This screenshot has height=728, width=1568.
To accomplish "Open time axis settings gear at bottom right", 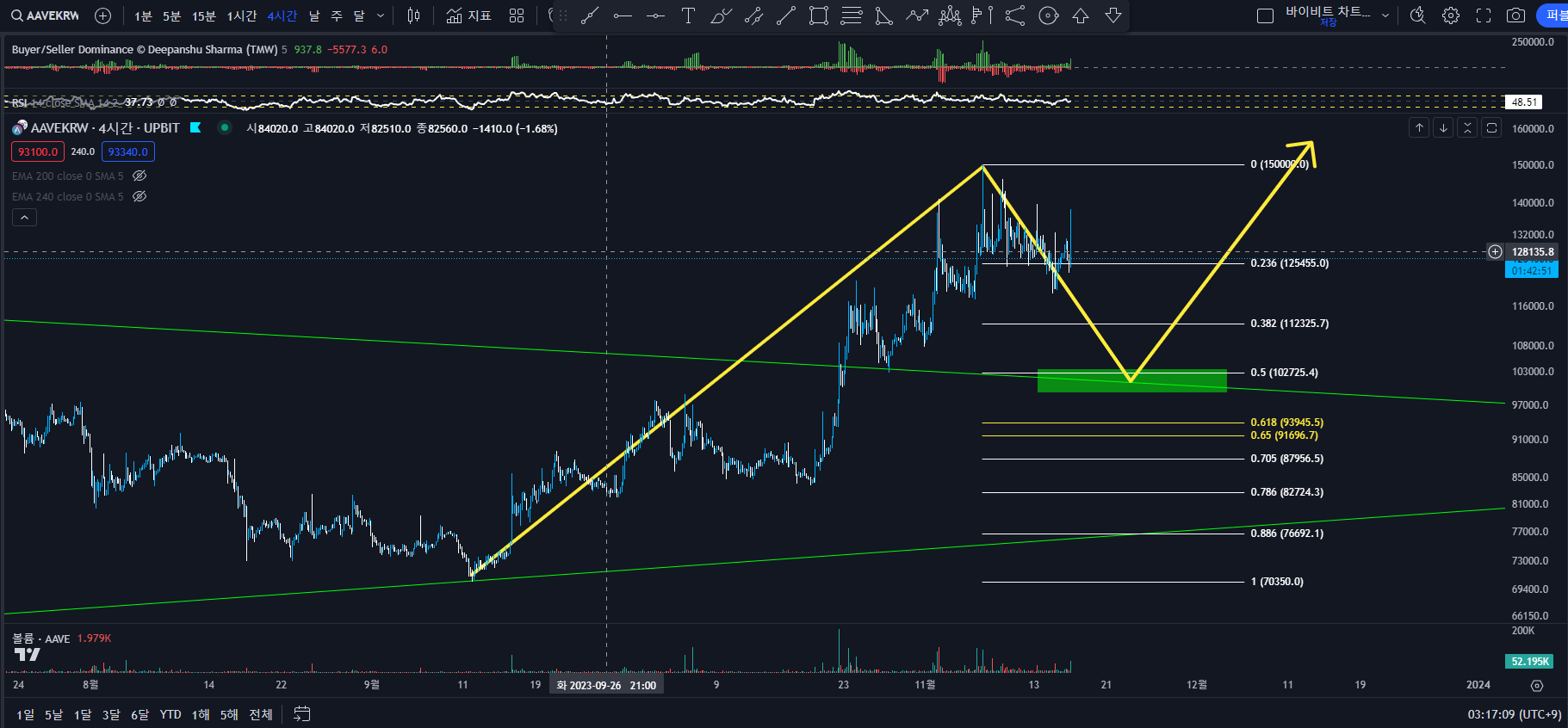I will pyautogui.click(x=1537, y=686).
